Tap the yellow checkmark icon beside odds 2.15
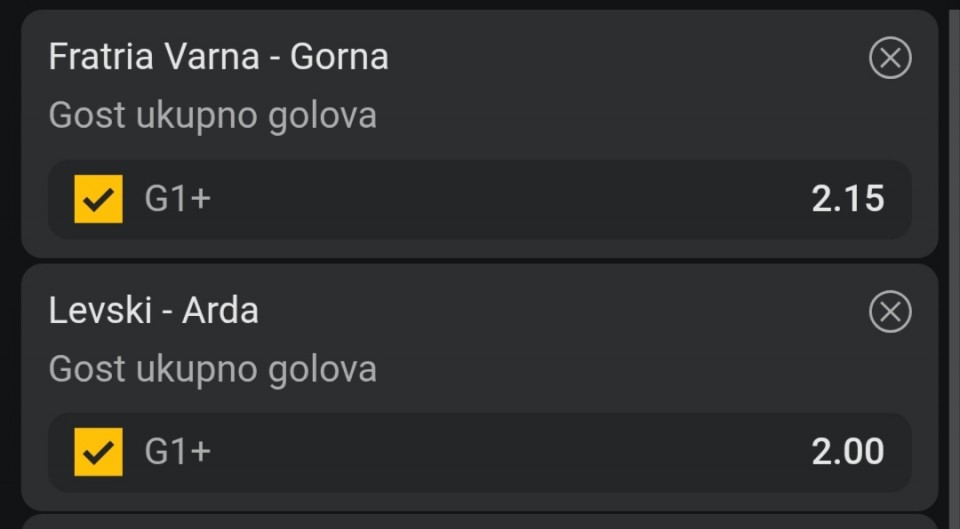960x529 pixels. point(98,199)
